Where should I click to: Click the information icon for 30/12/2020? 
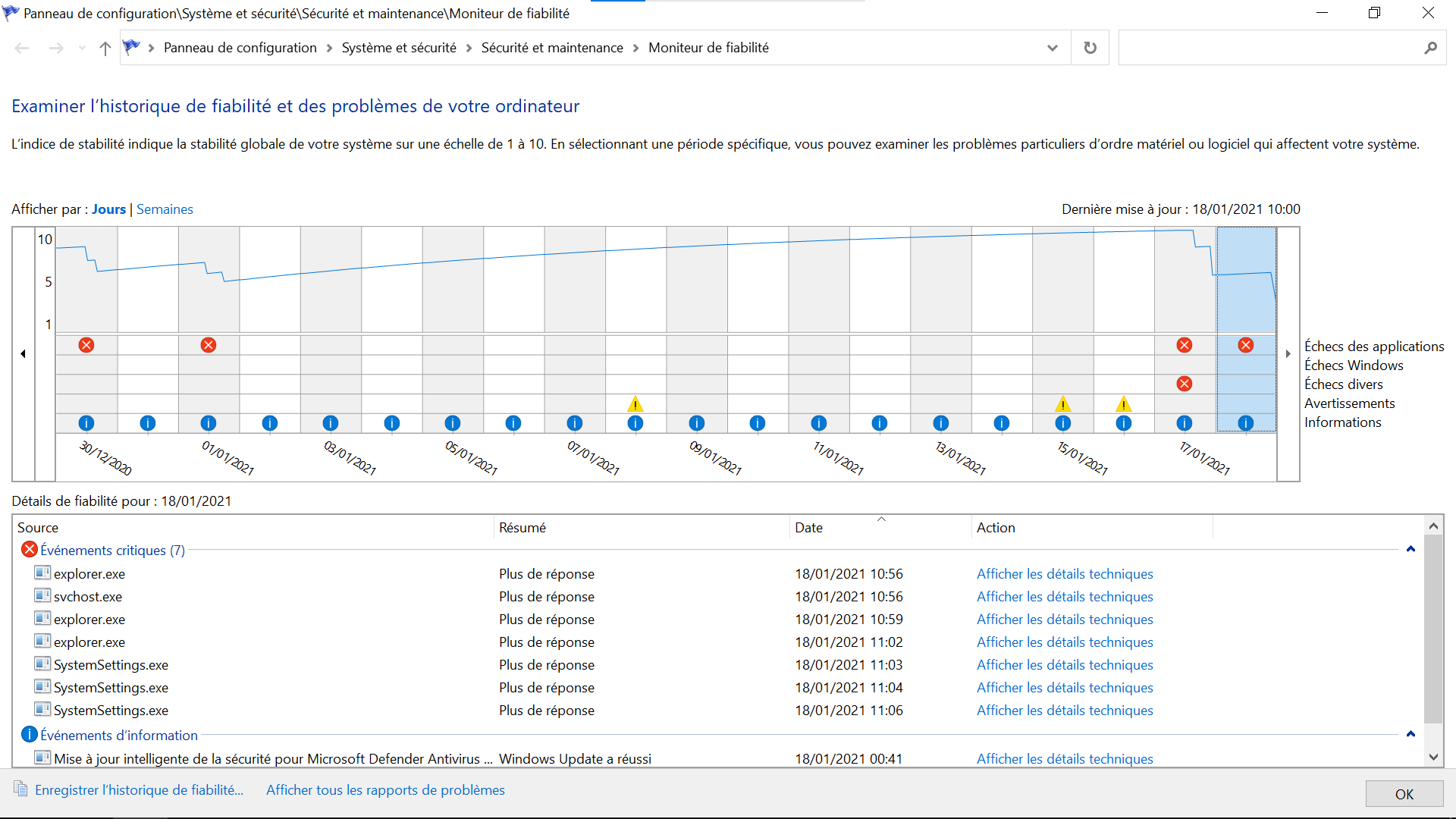[86, 423]
